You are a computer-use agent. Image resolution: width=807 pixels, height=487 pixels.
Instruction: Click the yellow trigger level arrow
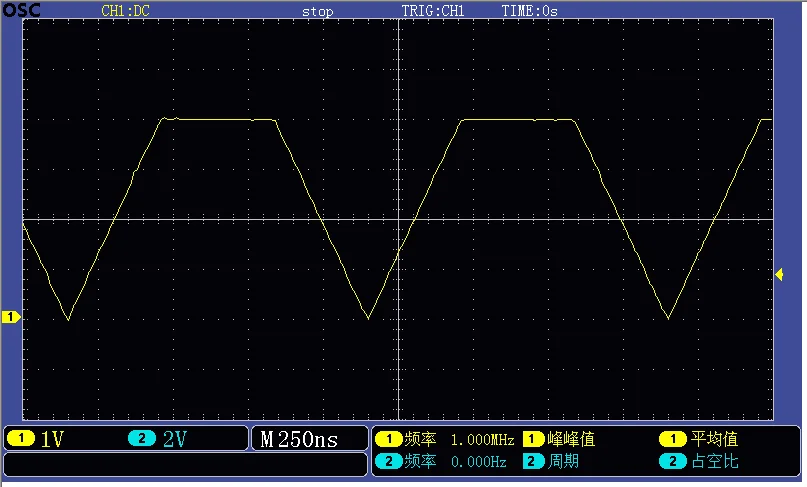coord(779,274)
